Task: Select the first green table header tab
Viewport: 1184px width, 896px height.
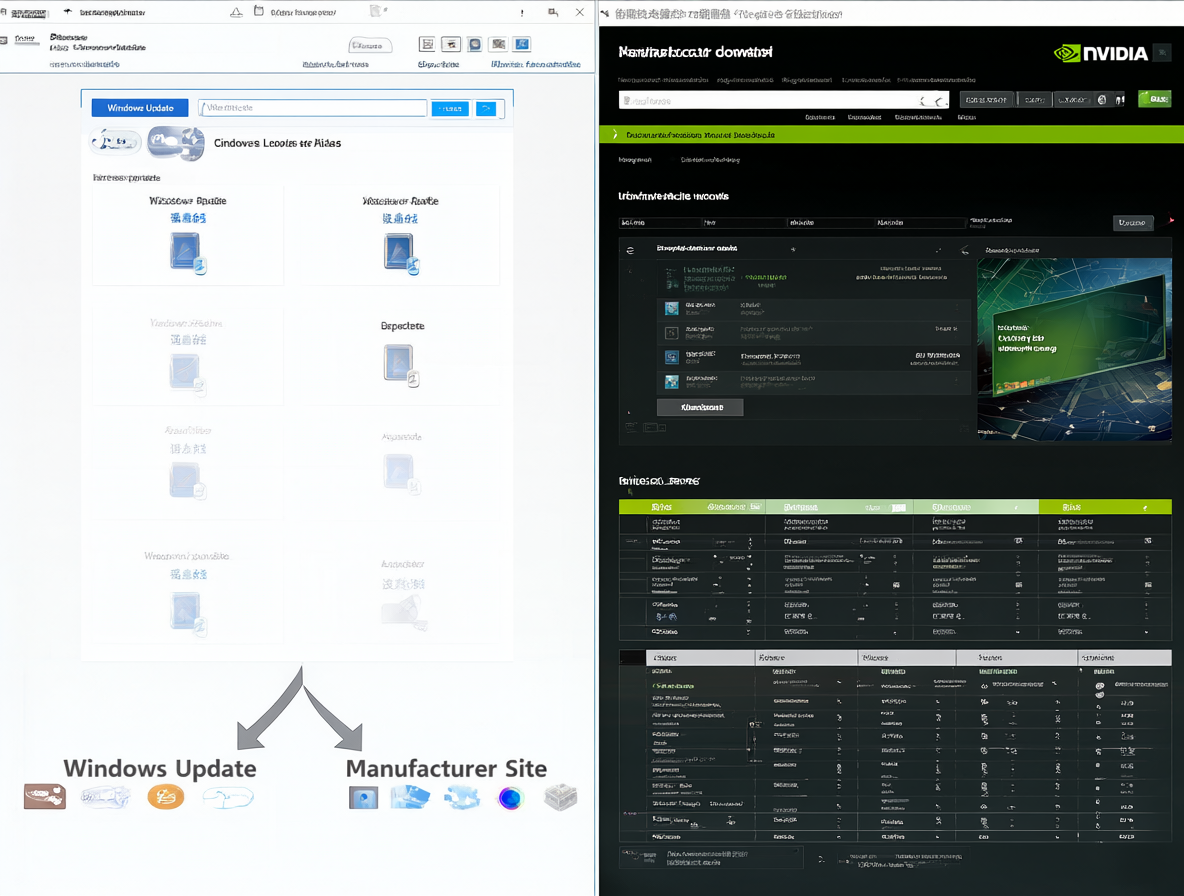Action: click(692, 507)
